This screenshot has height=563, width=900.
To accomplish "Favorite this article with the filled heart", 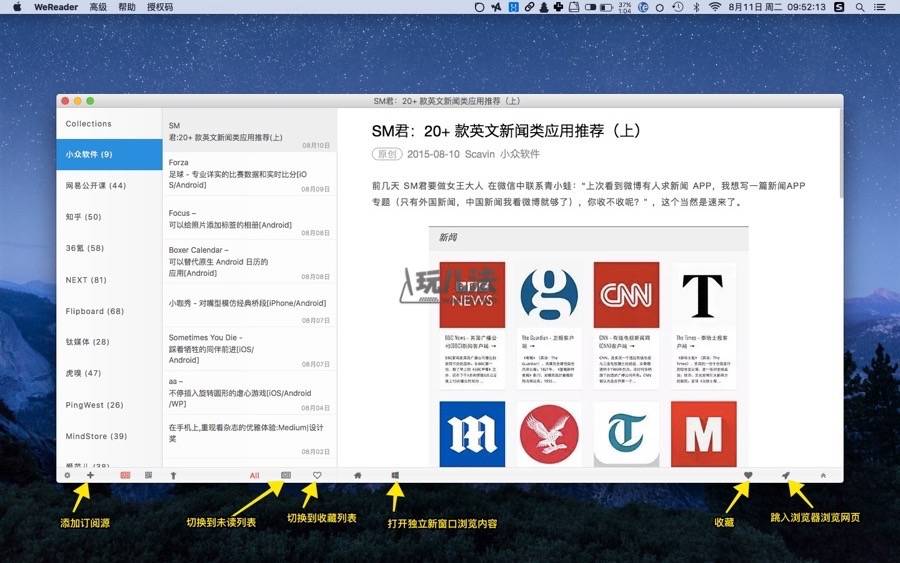I will point(748,475).
